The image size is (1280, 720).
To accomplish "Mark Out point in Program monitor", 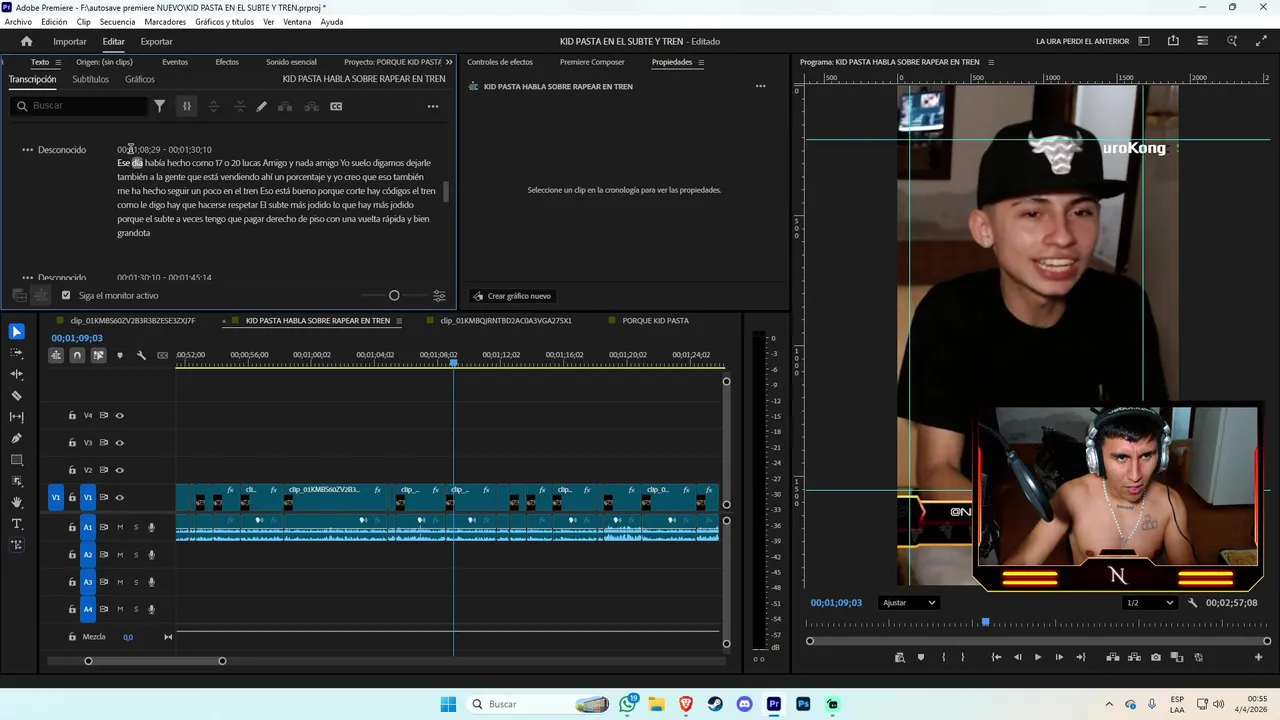I will click(963, 657).
